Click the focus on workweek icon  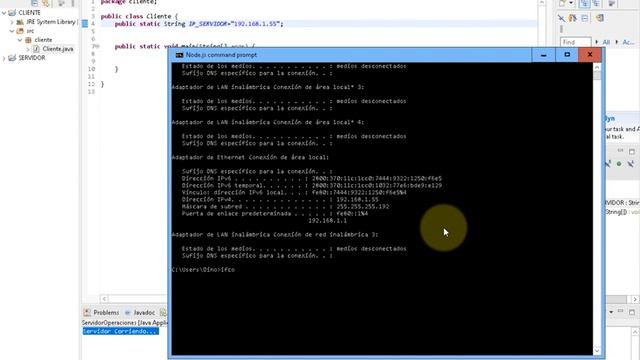click(599, 18)
